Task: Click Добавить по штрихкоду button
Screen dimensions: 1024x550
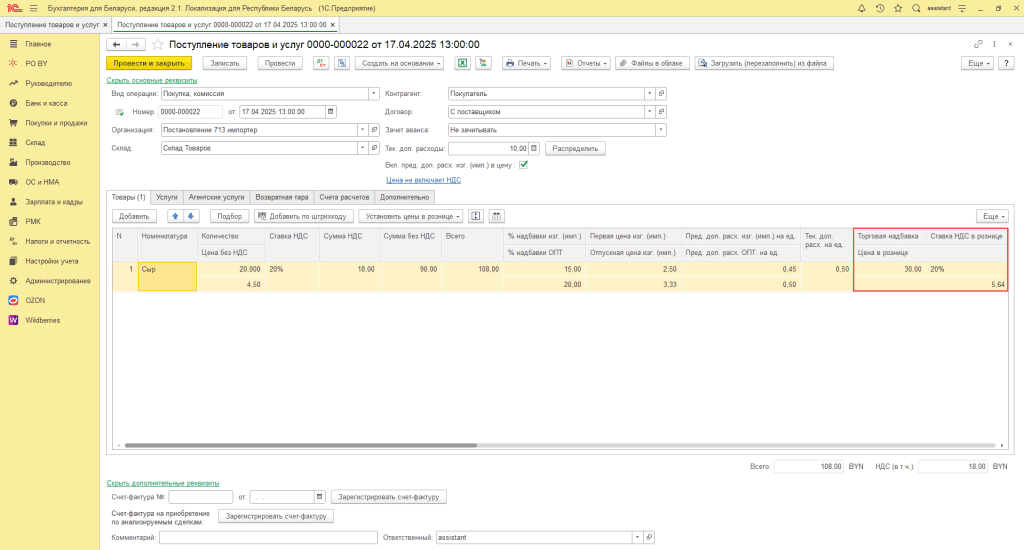Action: (304, 216)
